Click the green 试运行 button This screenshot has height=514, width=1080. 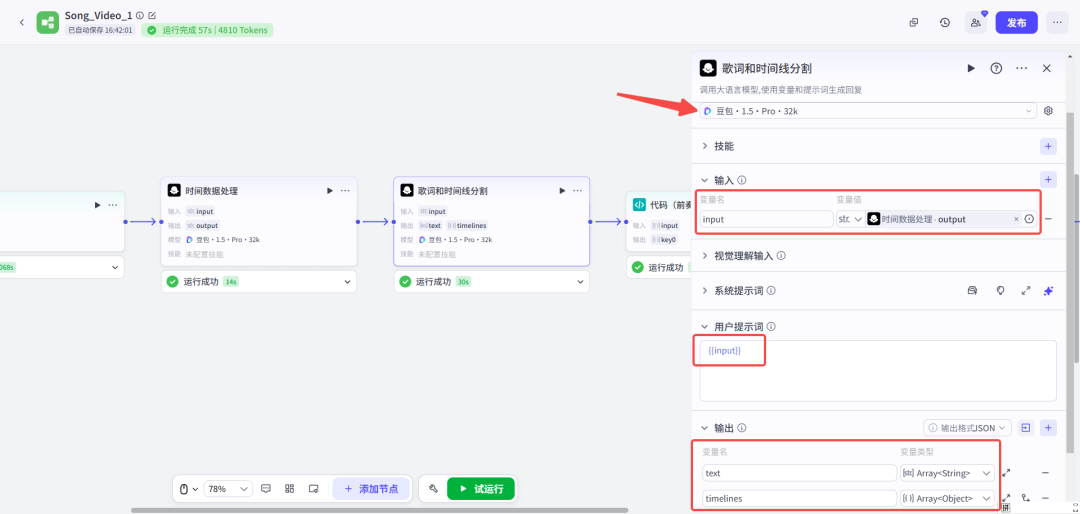(x=481, y=489)
